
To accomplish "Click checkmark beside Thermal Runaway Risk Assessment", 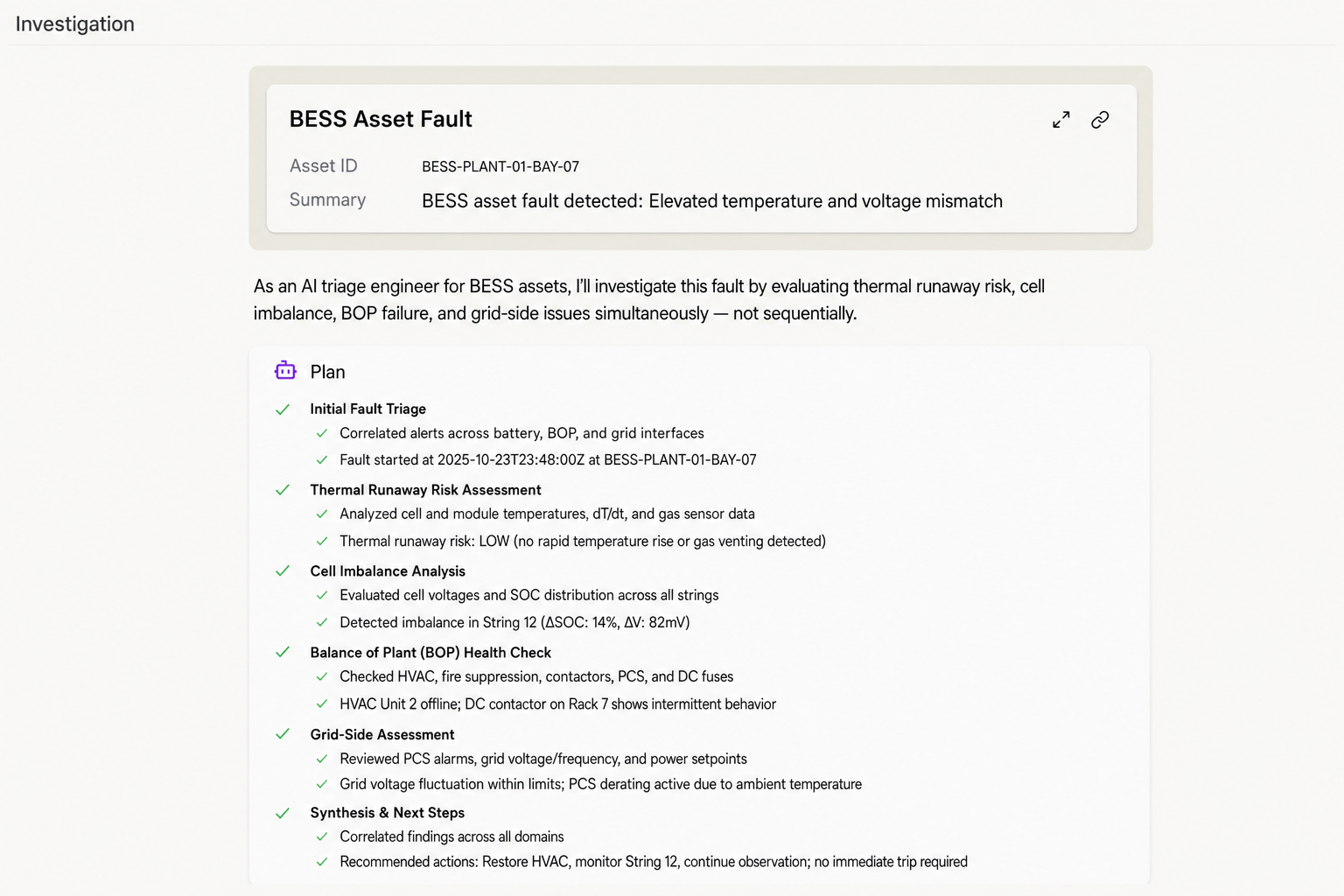I will pyautogui.click(x=283, y=490).
